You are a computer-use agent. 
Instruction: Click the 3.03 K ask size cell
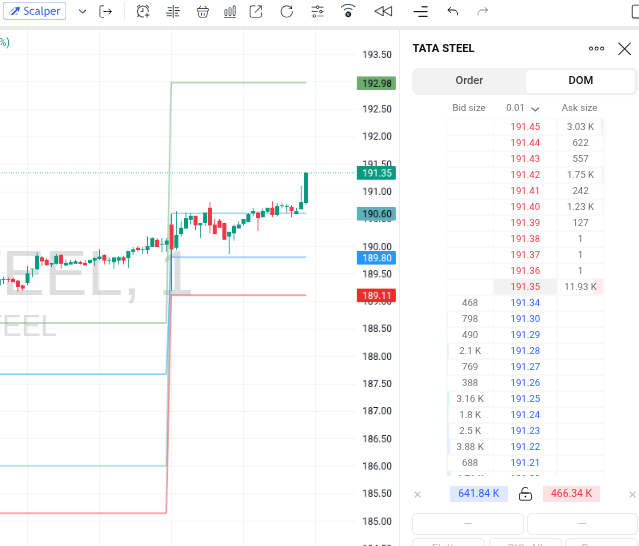coord(580,127)
